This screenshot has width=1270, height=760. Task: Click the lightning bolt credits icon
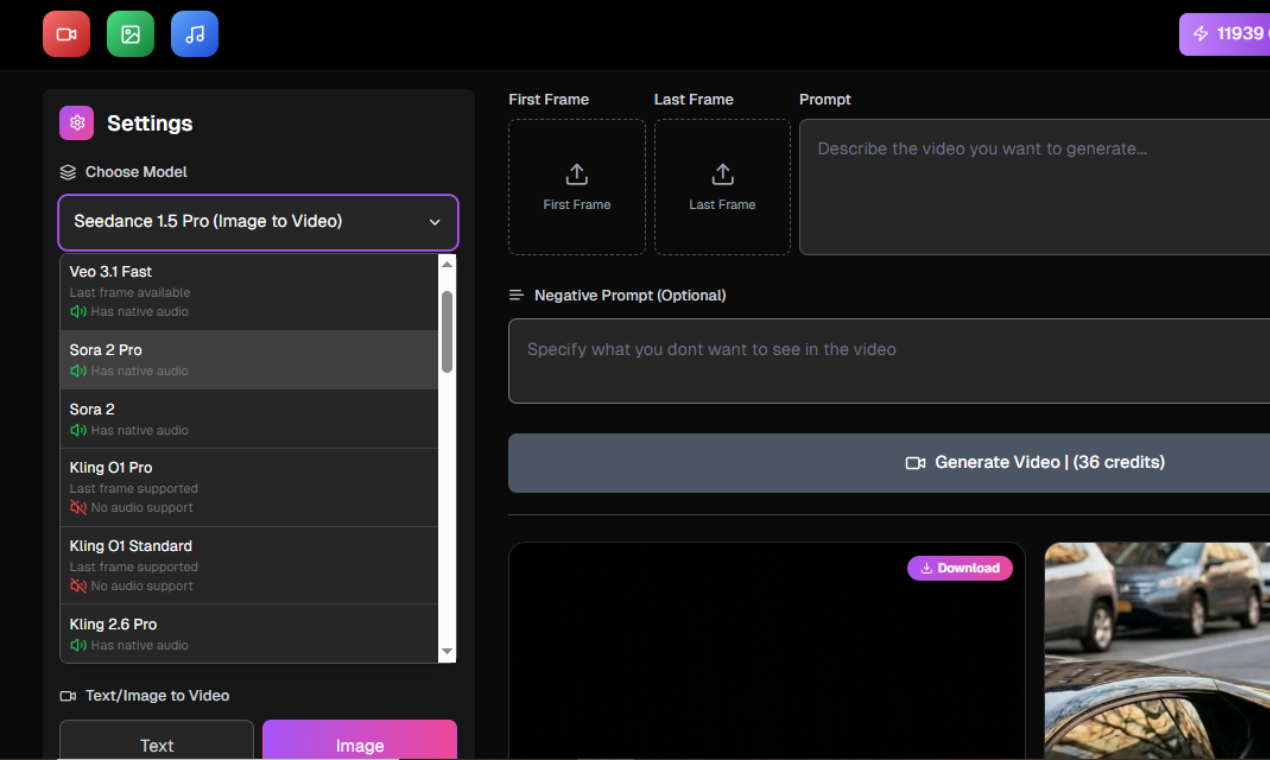tap(1201, 33)
